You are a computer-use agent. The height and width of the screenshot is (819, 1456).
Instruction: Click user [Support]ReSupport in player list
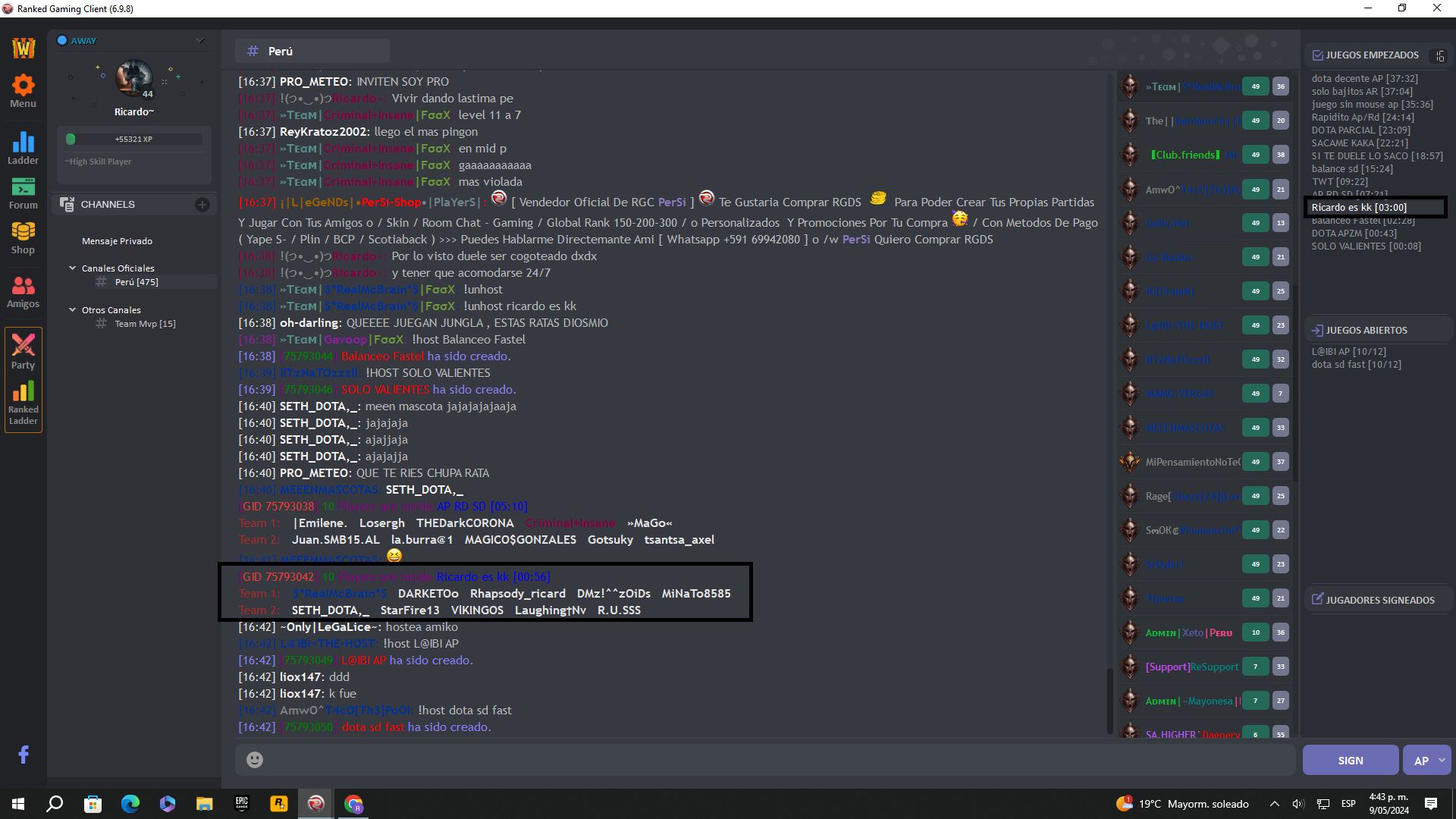[1191, 667]
